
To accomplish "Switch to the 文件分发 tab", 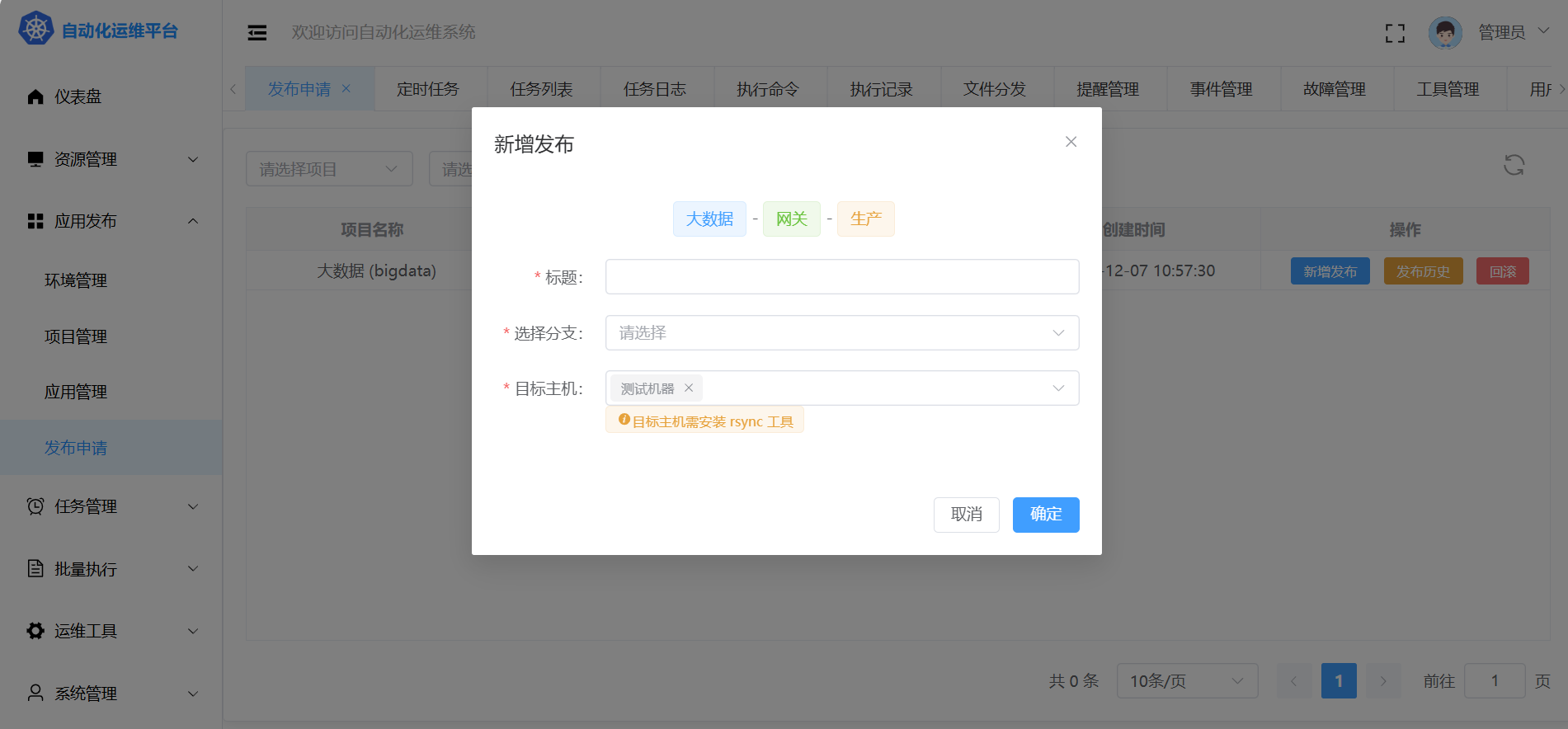I will [x=995, y=89].
